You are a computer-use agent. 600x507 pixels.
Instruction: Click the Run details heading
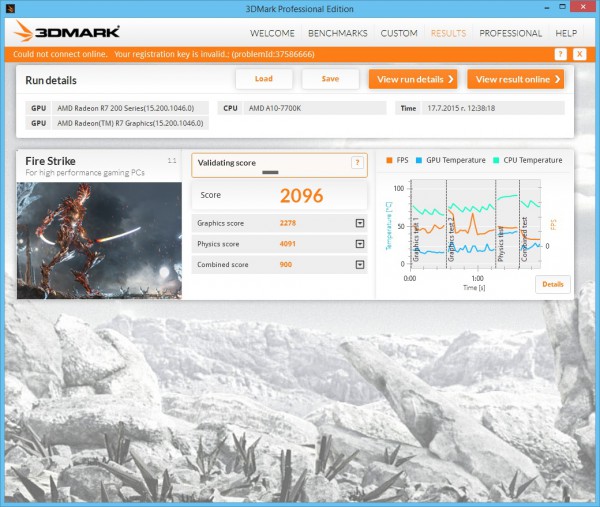(x=51, y=80)
